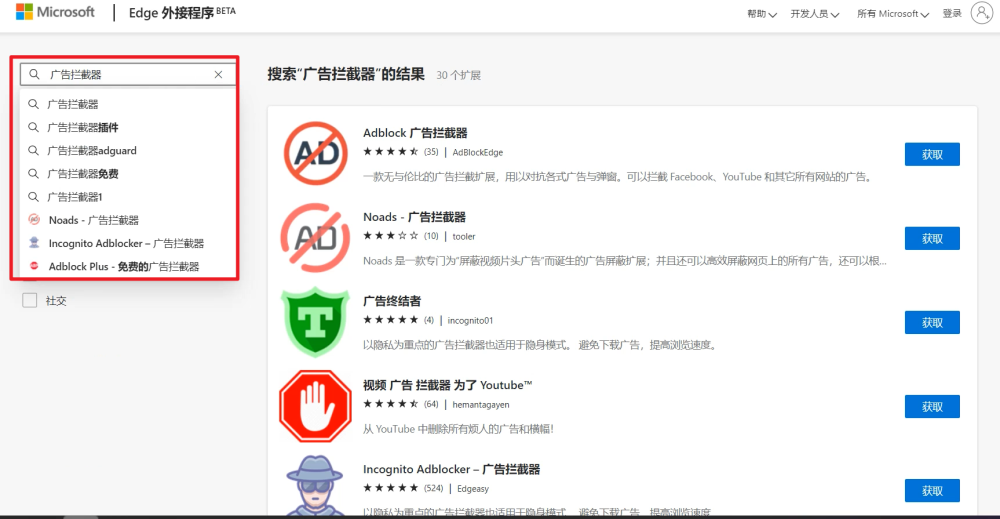Click 获取 for 视频 广告 拦截器 为了 Youtube
This screenshot has height=519, width=1000.
point(932,407)
